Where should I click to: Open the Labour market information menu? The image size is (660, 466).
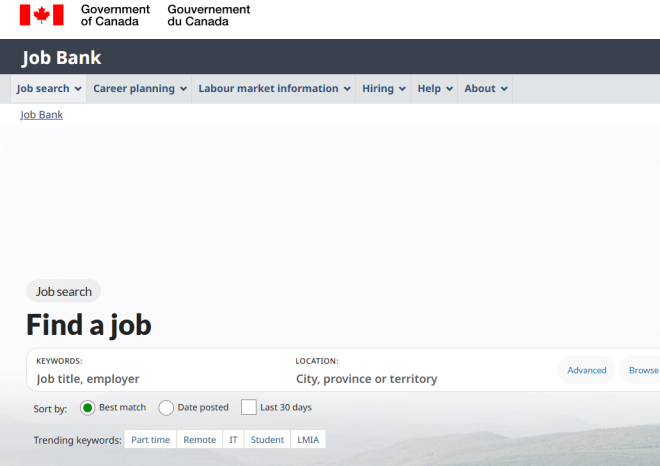pos(274,89)
